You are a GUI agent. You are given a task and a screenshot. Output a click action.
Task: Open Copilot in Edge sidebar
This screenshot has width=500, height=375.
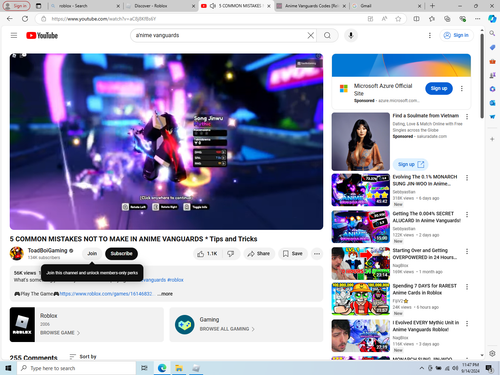[492, 19]
